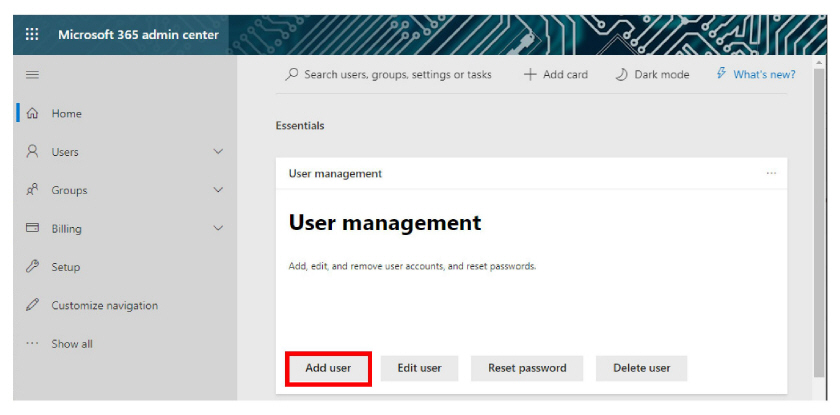
Task: Click the Groups people icon
Action: tap(33, 190)
